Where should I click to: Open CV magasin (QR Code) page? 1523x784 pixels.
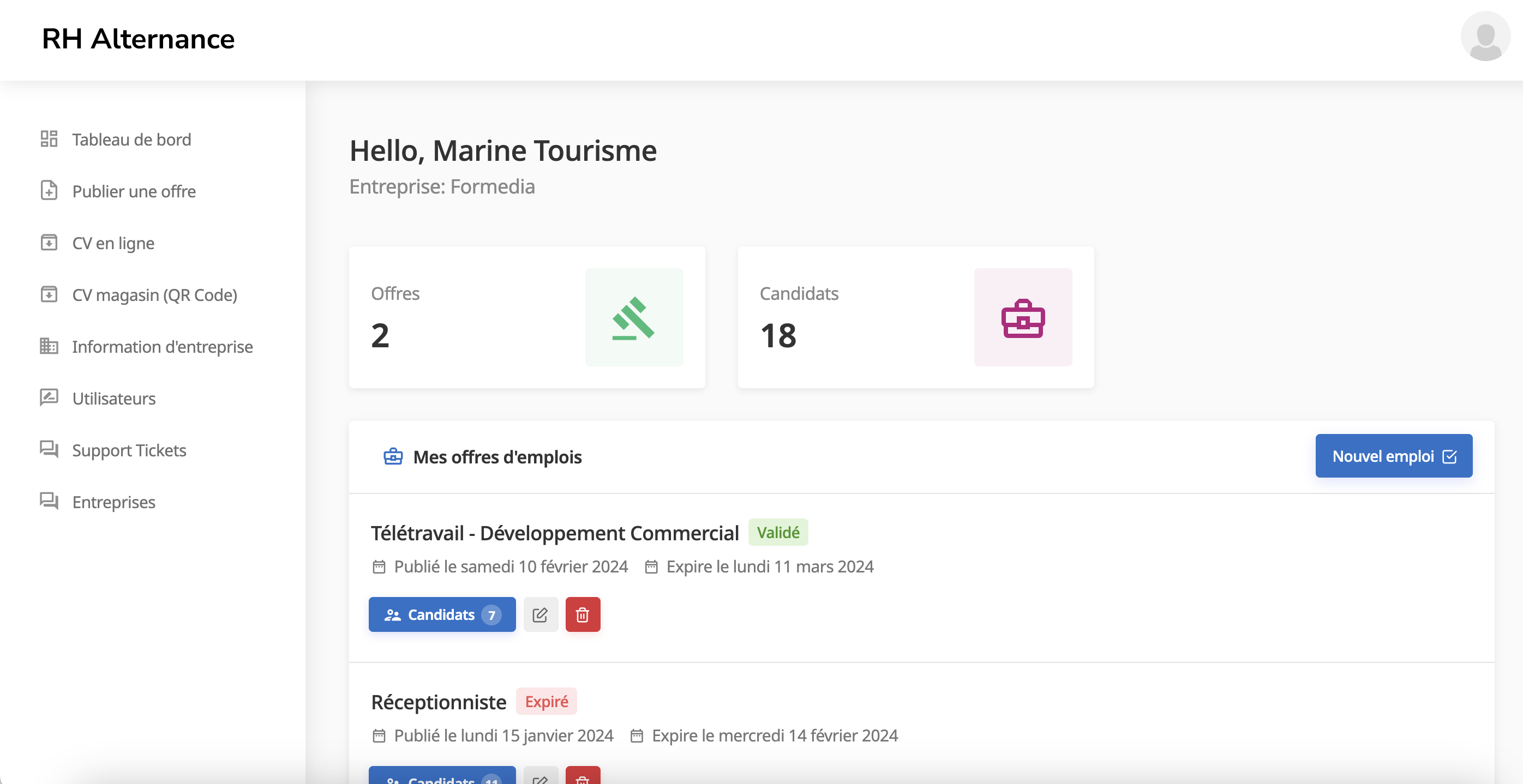pos(154,295)
